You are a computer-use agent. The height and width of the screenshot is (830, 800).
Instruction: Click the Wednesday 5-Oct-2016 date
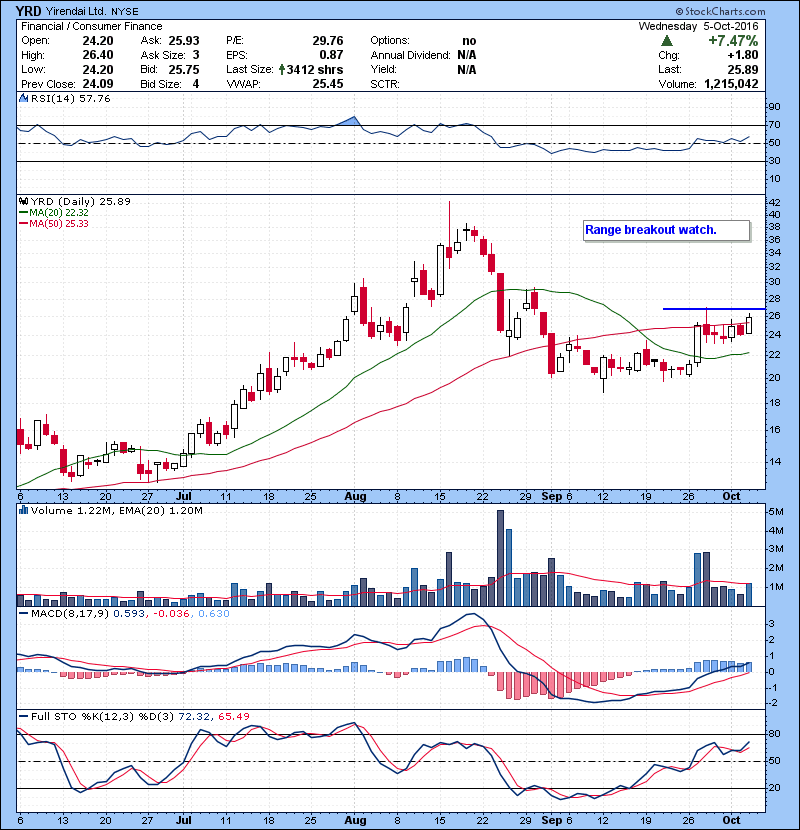coord(698,26)
